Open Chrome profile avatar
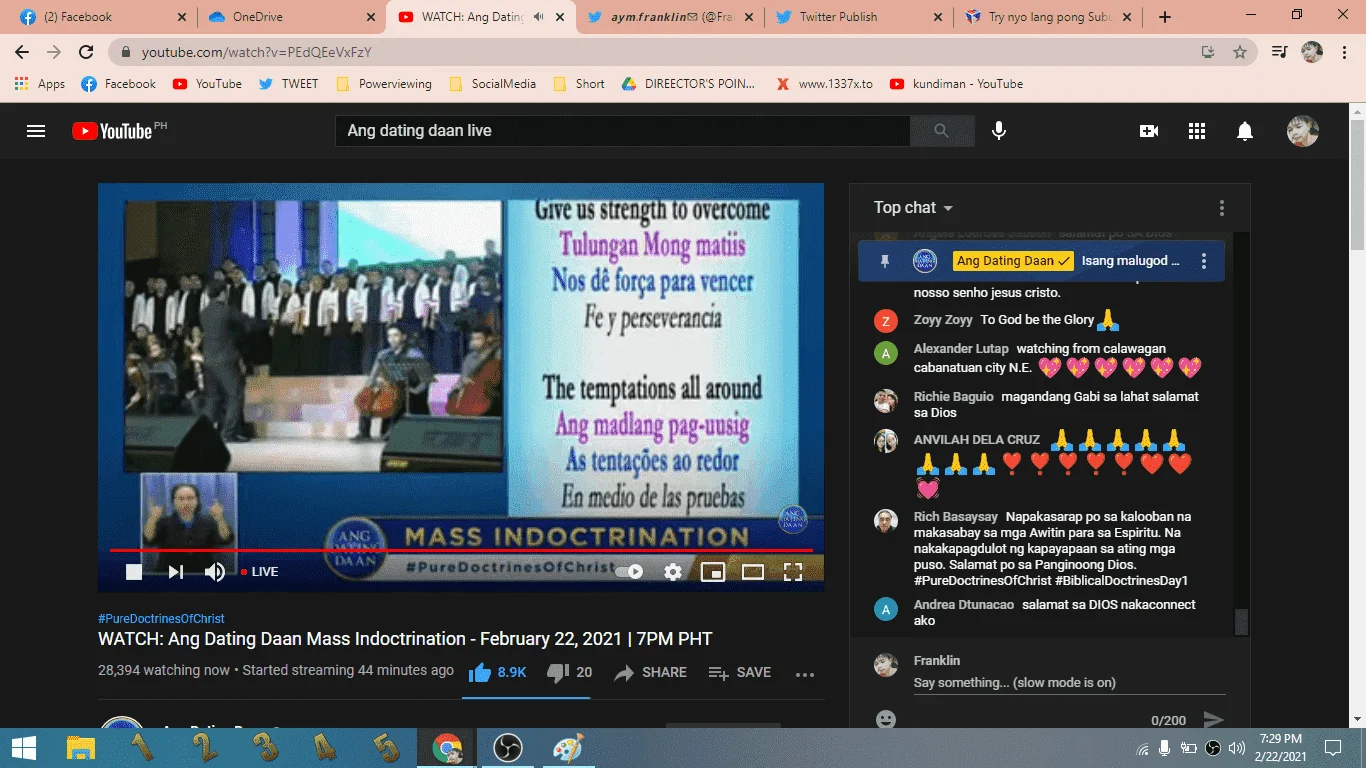 [x=1312, y=52]
